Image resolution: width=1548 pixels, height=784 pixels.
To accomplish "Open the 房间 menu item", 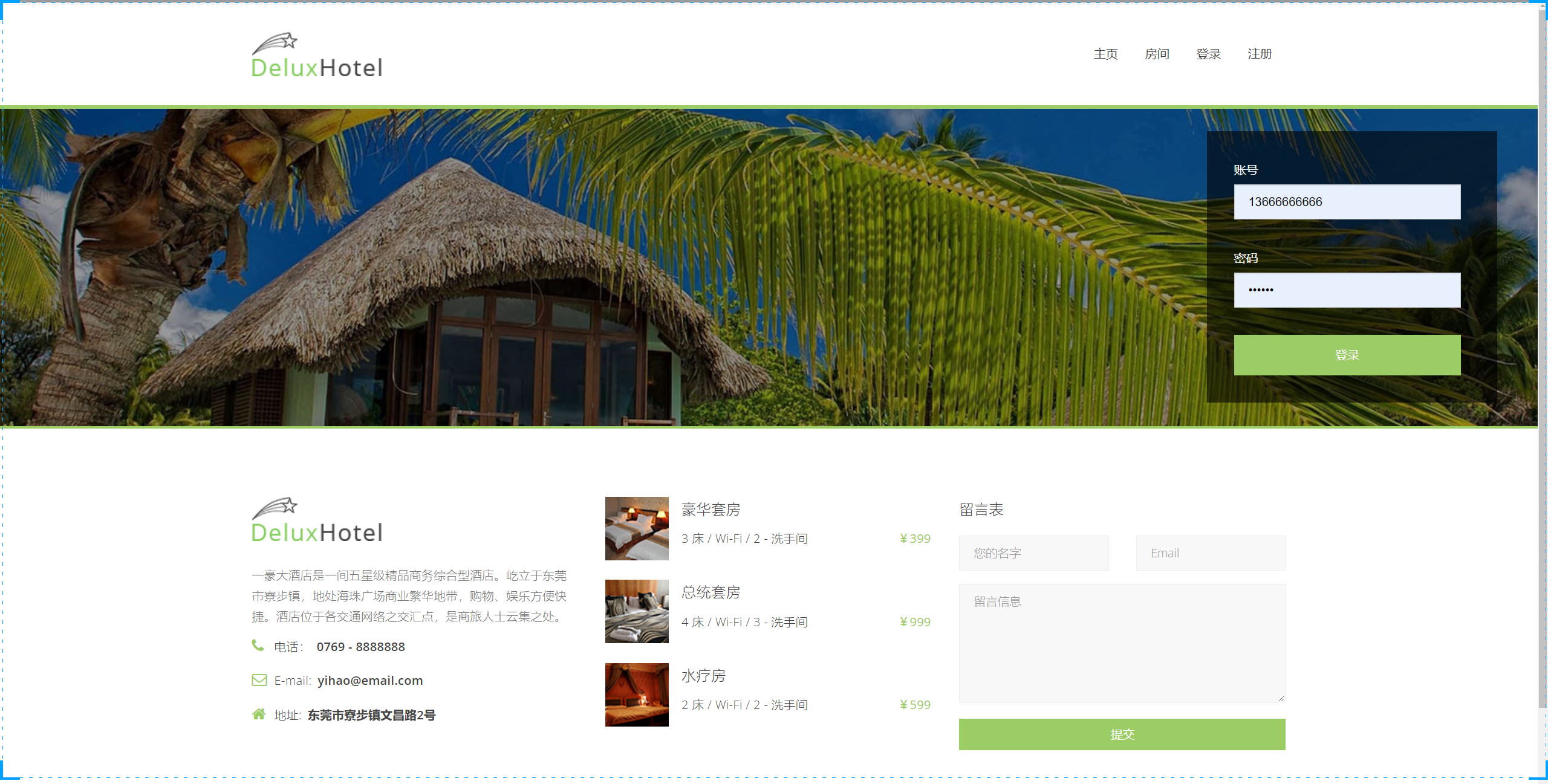I will (x=1156, y=54).
